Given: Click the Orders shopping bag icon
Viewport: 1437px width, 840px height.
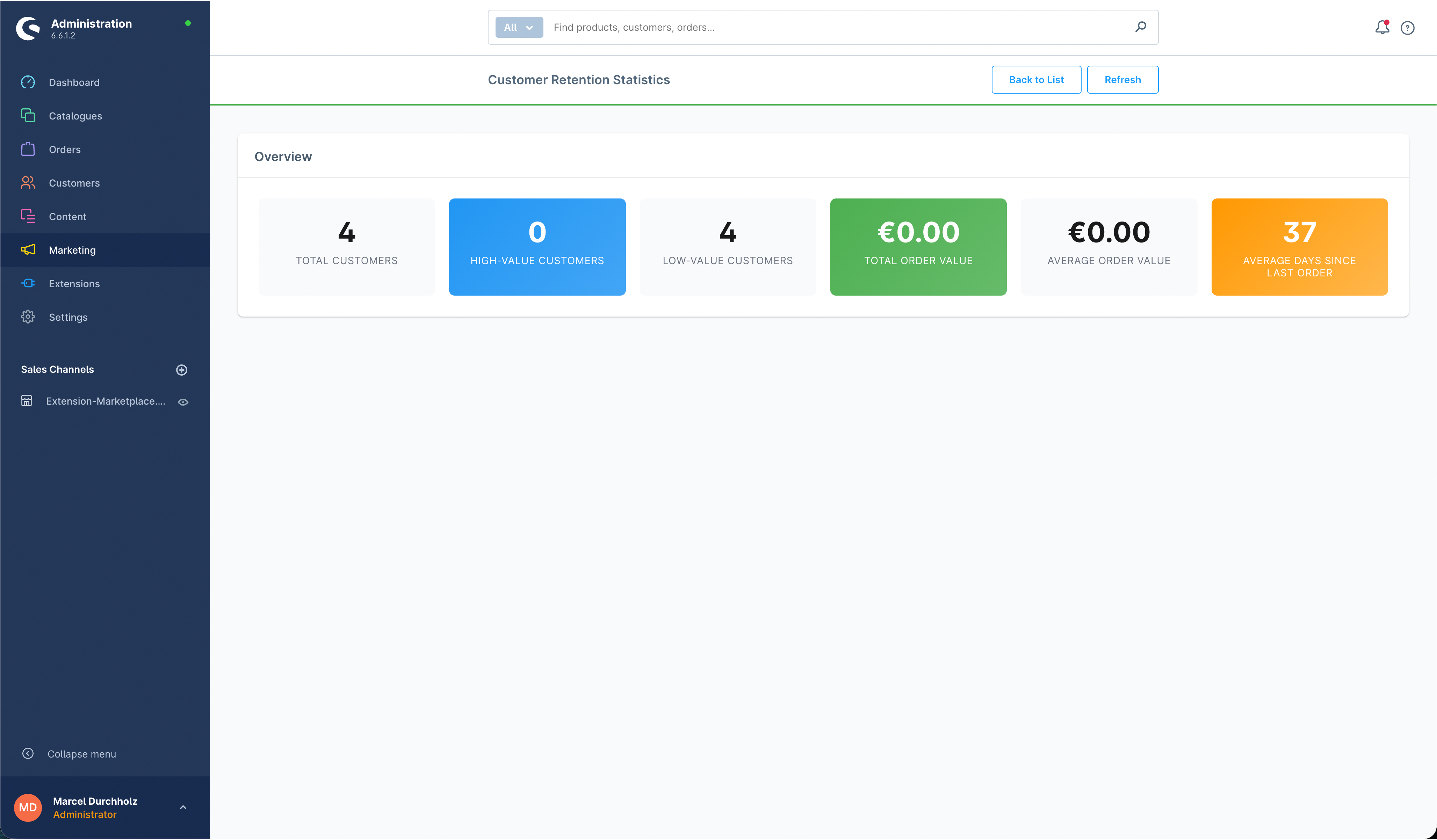Looking at the screenshot, I should coord(27,150).
